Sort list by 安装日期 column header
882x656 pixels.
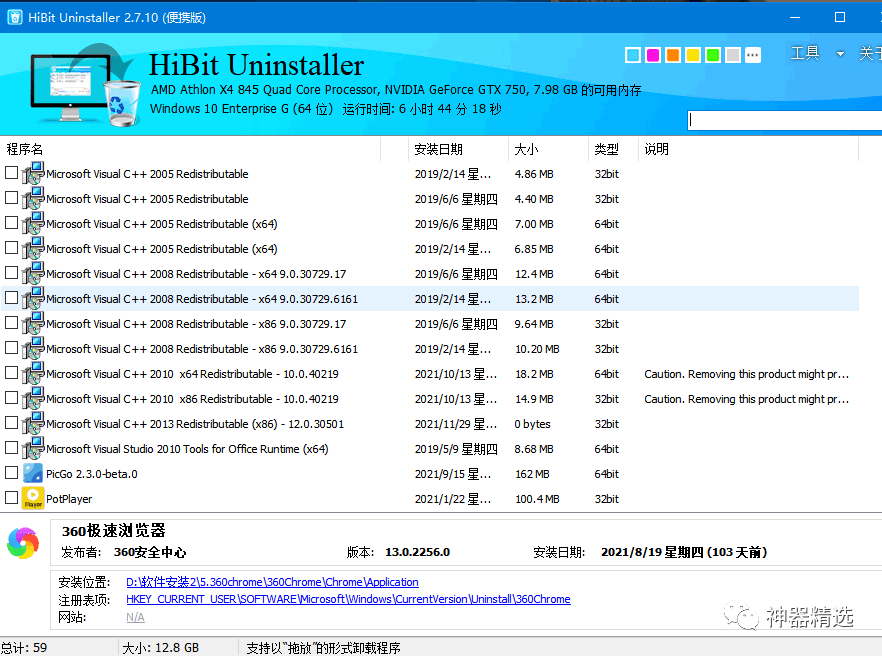tap(439, 149)
